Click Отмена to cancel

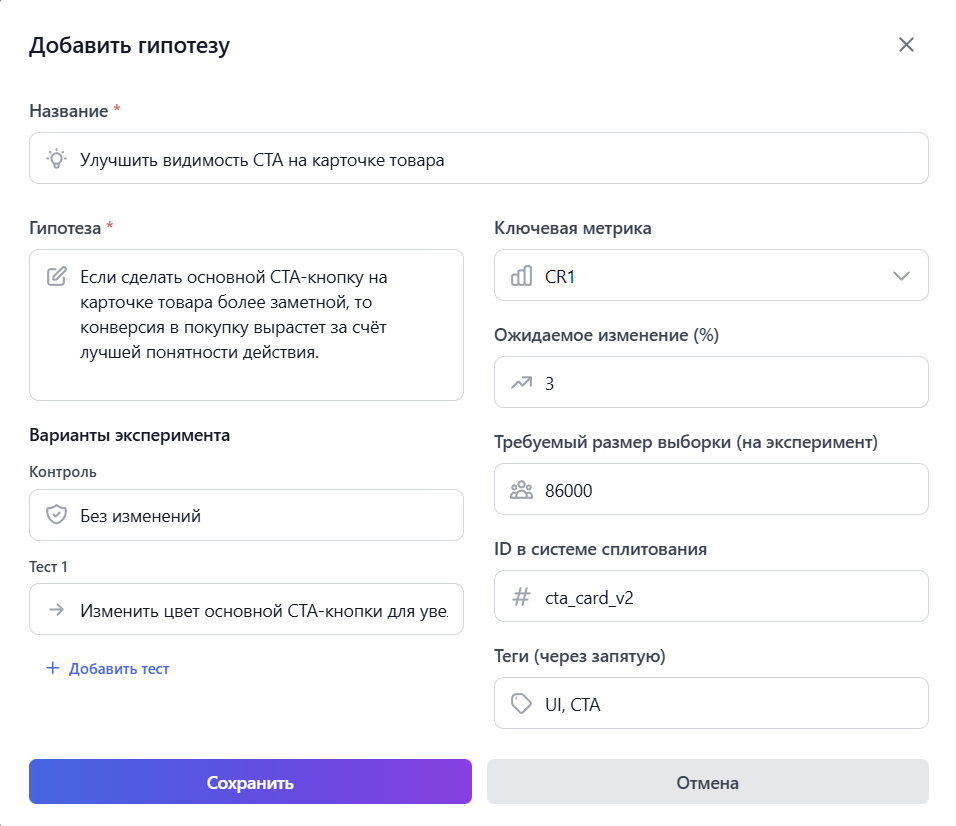706,782
